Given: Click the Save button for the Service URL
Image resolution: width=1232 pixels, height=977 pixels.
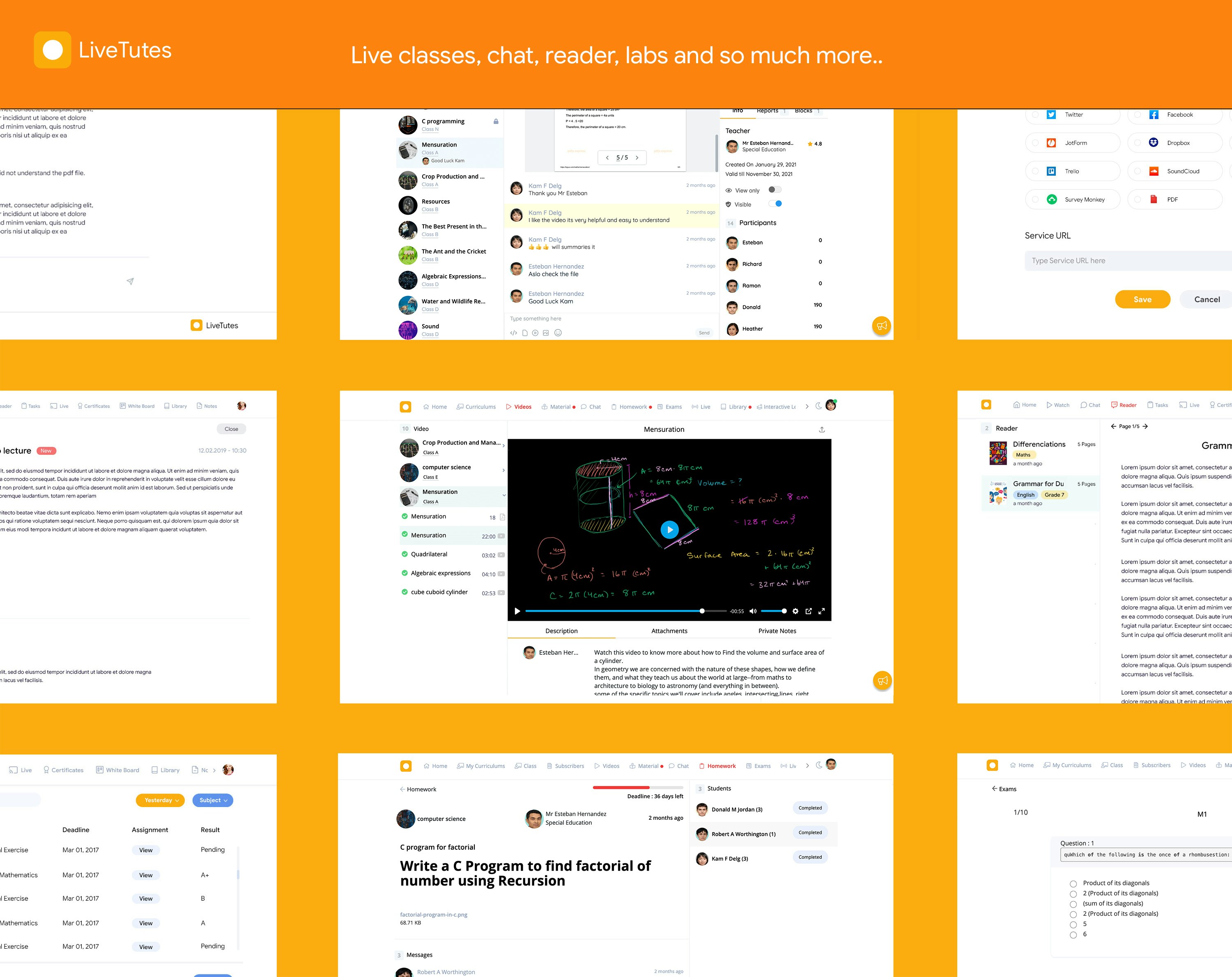Looking at the screenshot, I should point(1142,299).
